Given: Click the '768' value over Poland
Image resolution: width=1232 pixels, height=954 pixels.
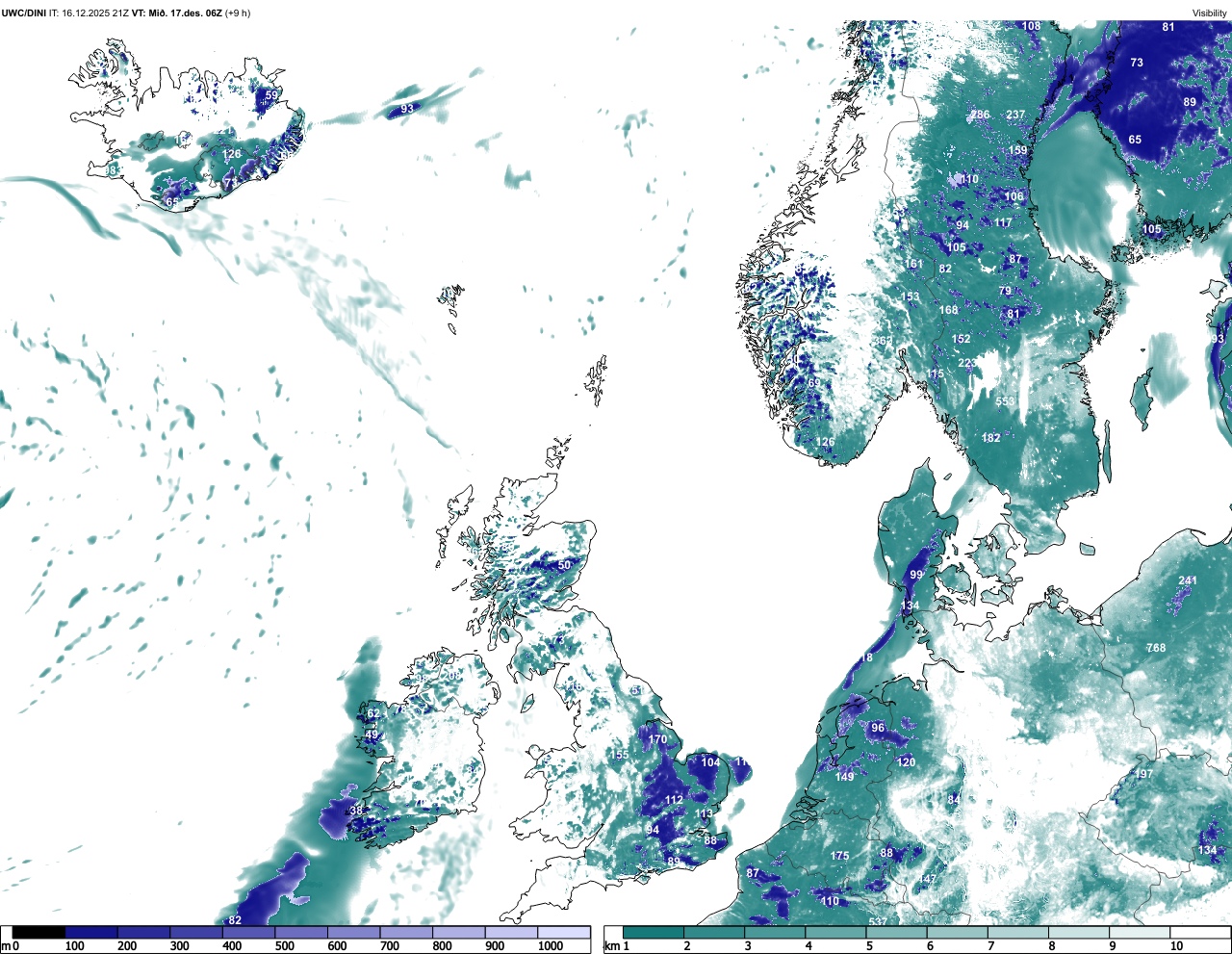Looking at the screenshot, I should pos(1156,648).
